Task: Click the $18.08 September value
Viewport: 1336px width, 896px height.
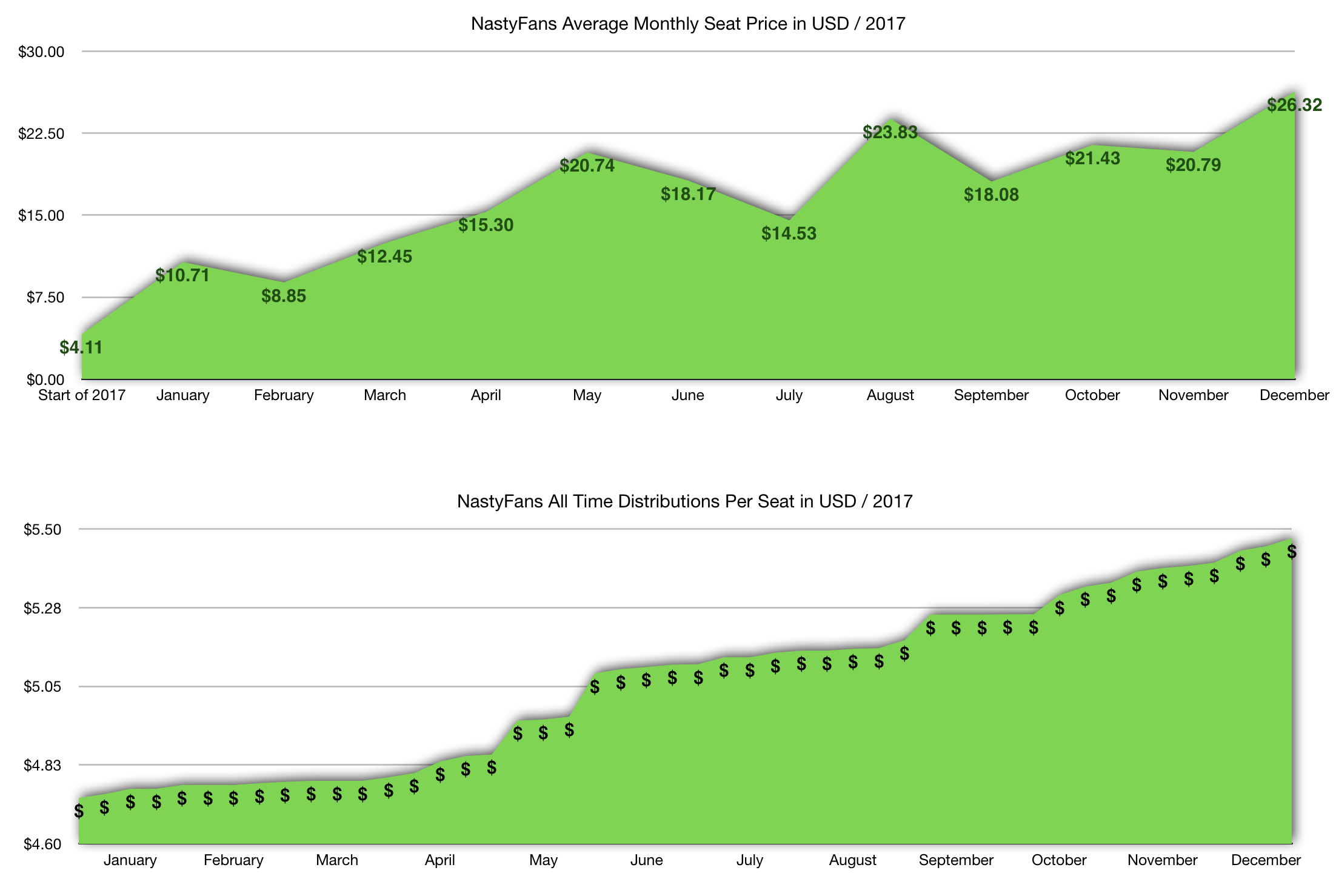Action: point(991,195)
